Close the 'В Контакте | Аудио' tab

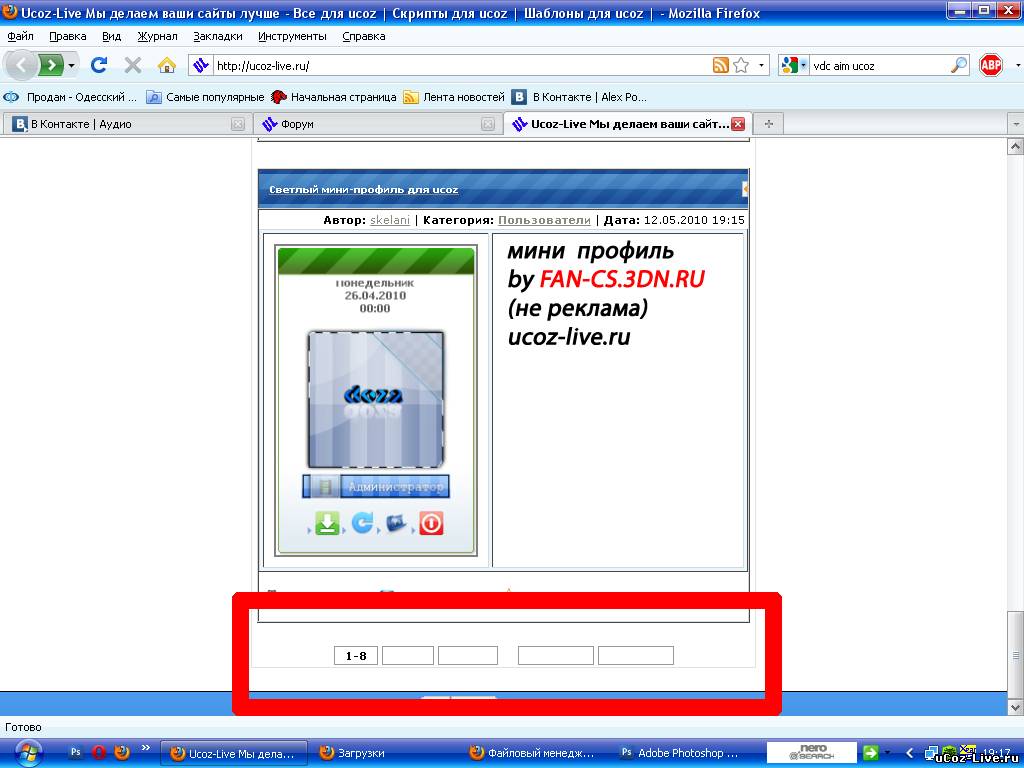pyautogui.click(x=238, y=124)
